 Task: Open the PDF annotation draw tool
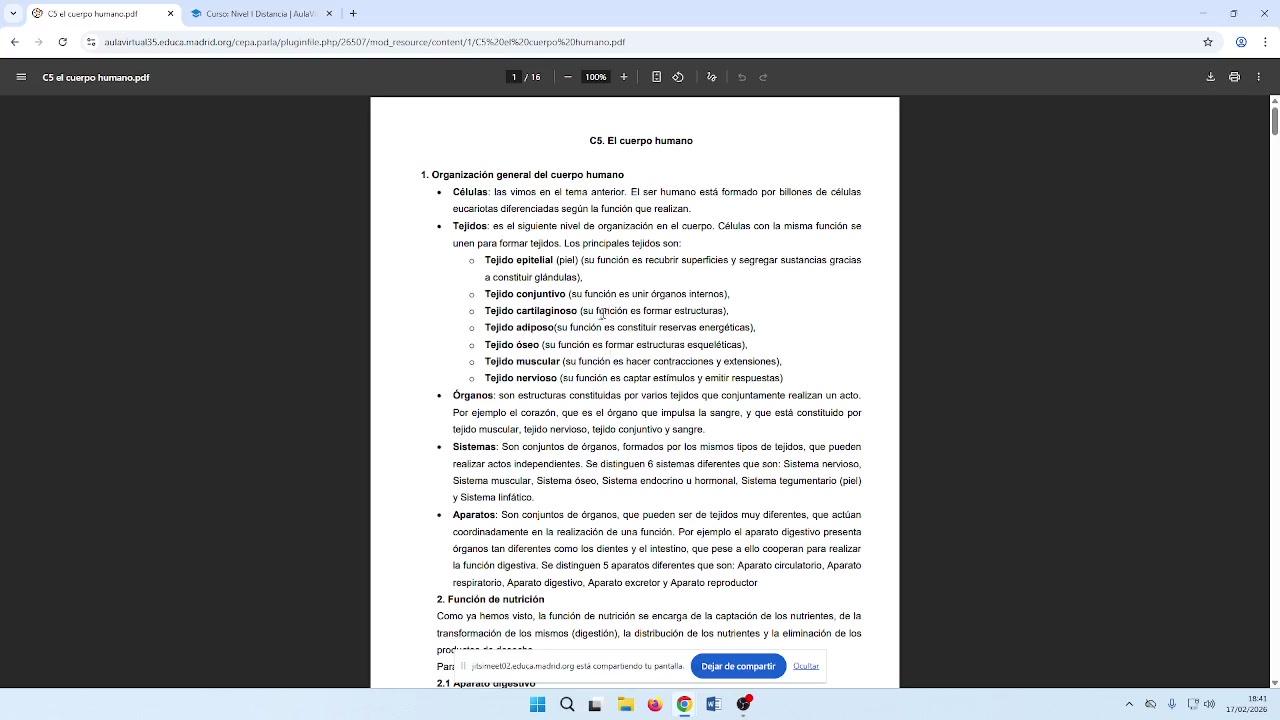712,77
